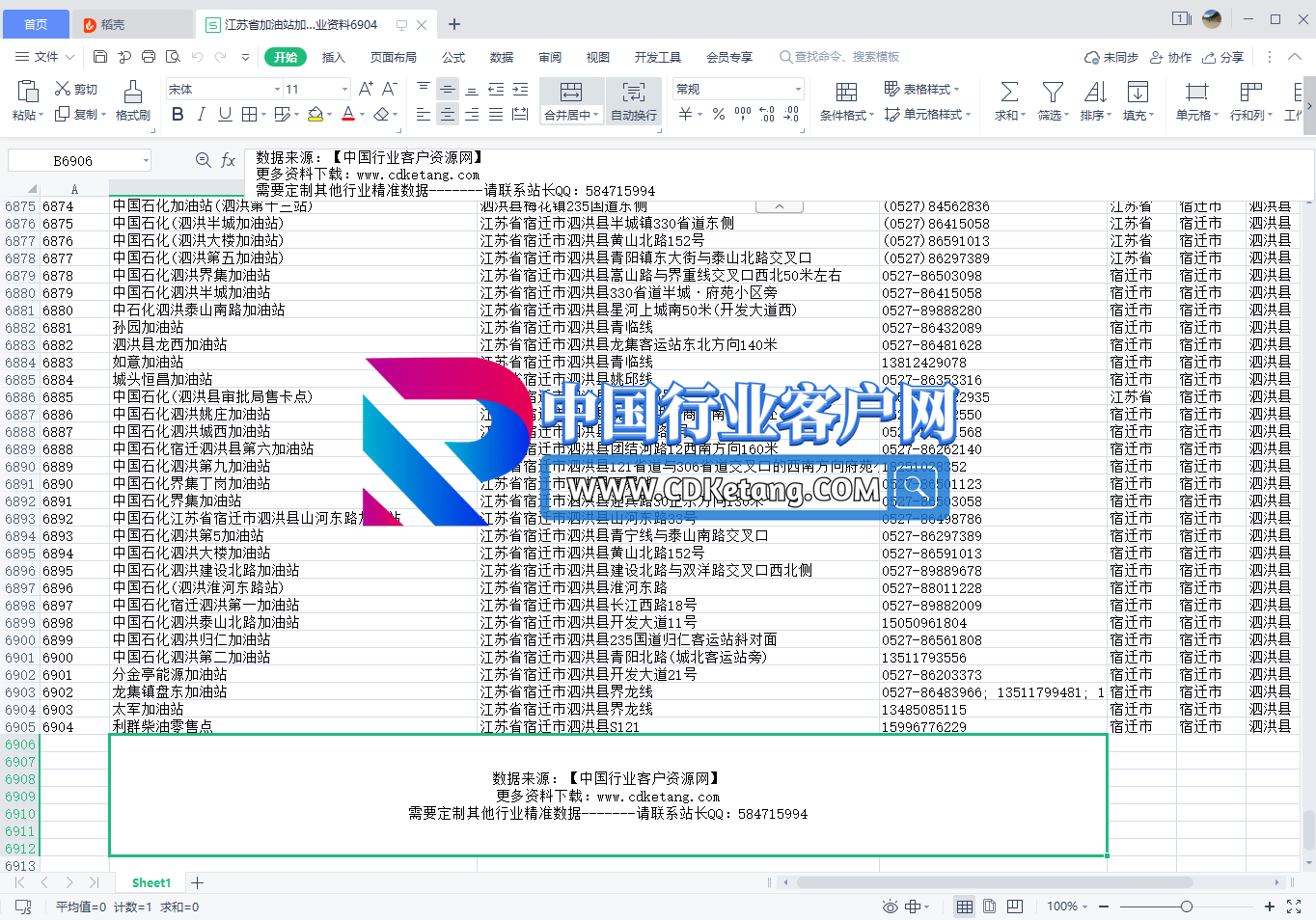Add a new sheet with plus button
1316x920 pixels.
[x=197, y=882]
